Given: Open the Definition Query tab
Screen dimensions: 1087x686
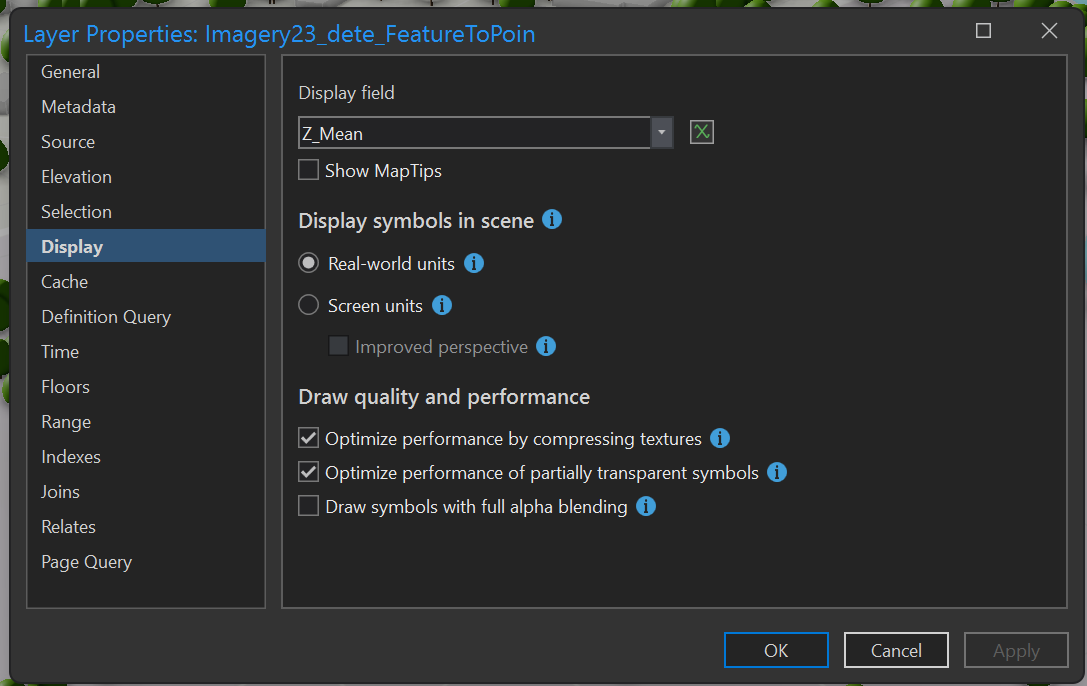Looking at the screenshot, I should pyautogui.click(x=106, y=317).
